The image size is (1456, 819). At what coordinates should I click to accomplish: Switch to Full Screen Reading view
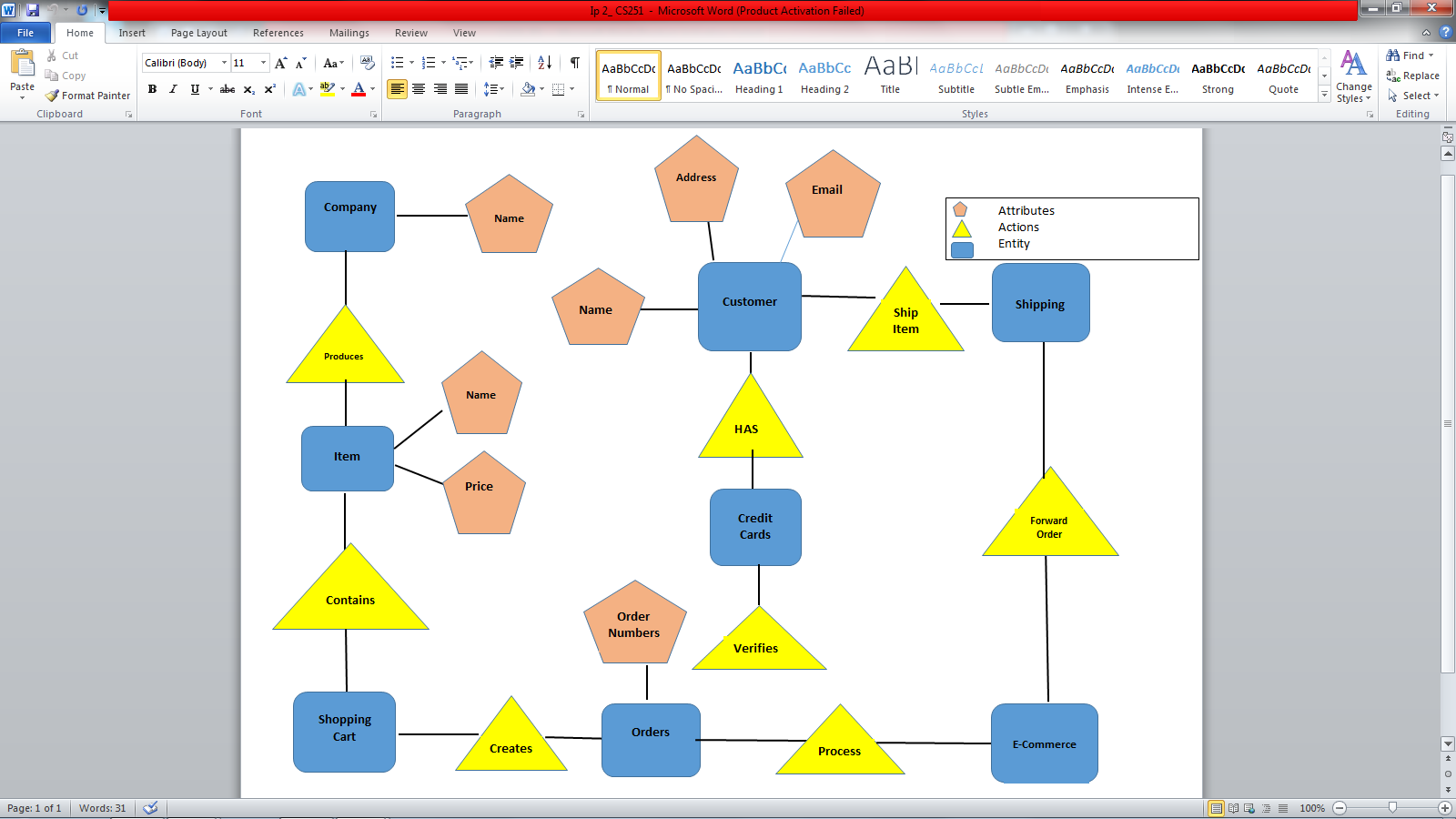(1233, 808)
